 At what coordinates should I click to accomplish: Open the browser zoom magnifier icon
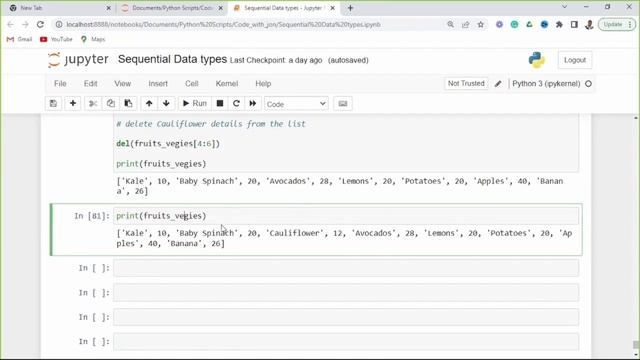450,24
